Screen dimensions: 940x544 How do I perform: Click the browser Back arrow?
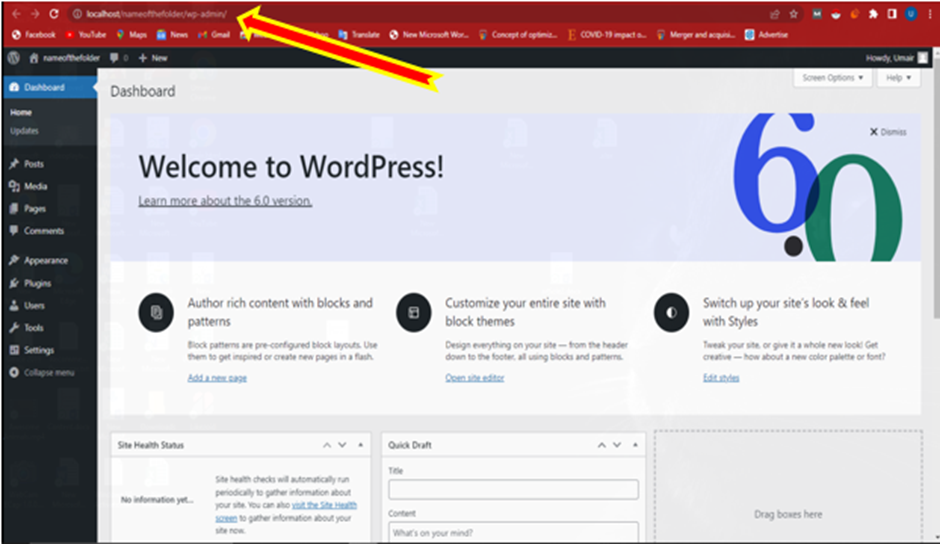[16, 14]
